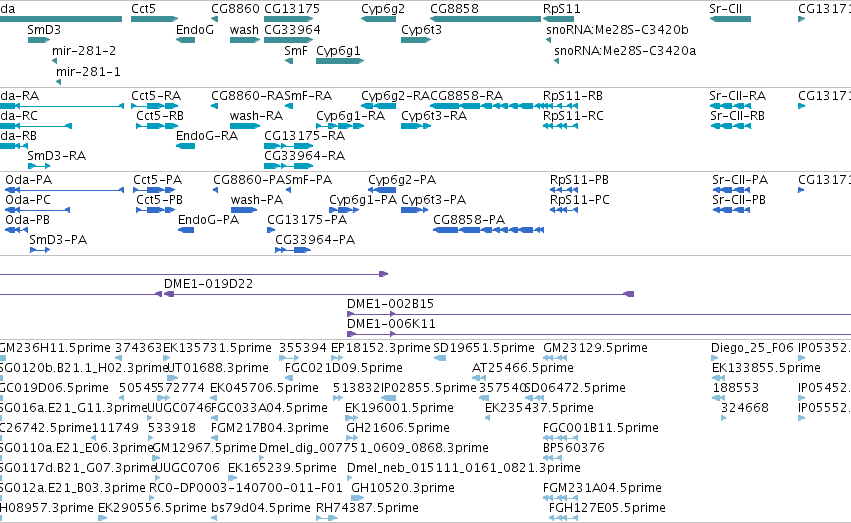This screenshot has height=523, width=851.
Task: Click EST BP560376
Action: (552, 458)
